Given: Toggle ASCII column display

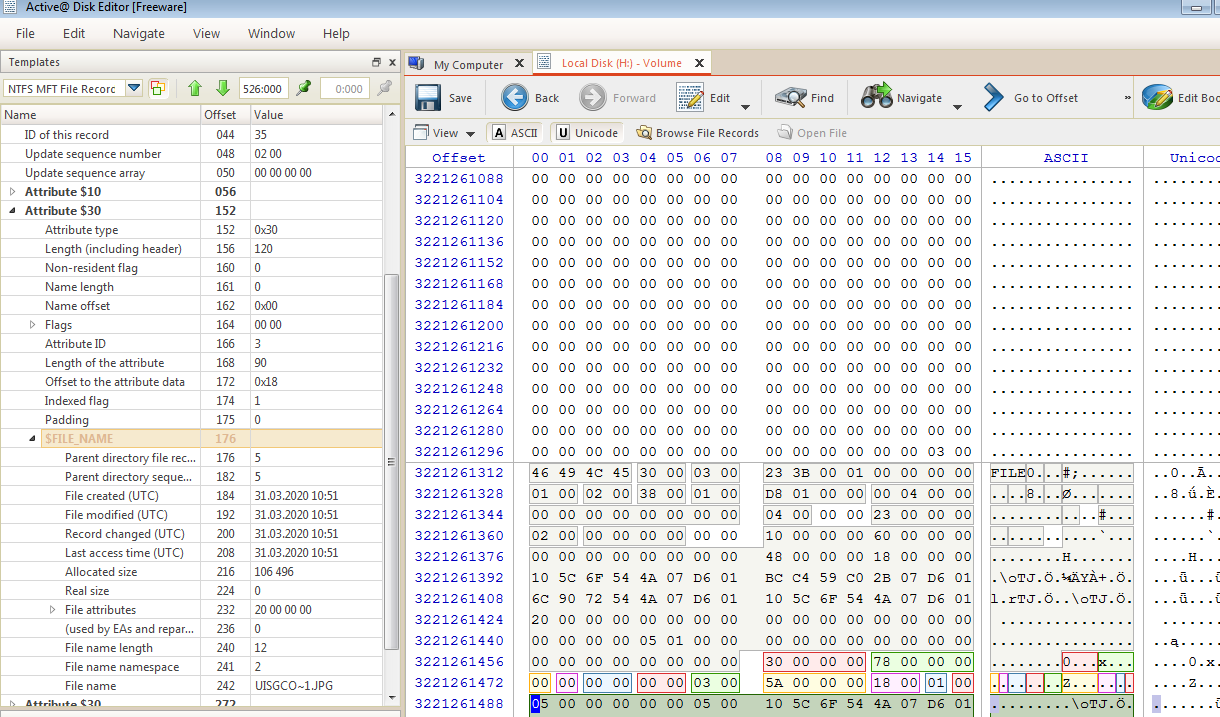Looking at the screenshot, I should (x=515, y=132).
